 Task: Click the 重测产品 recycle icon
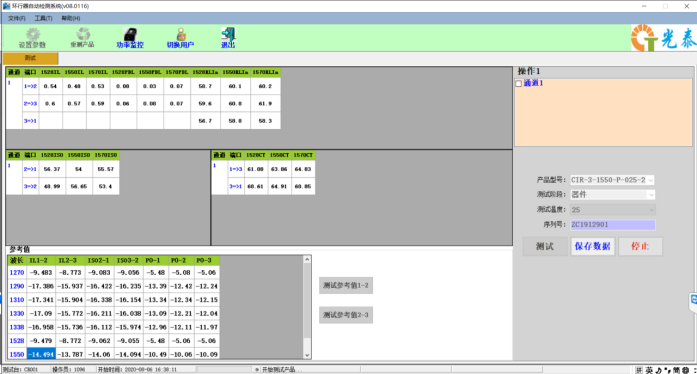pos(83,34)
